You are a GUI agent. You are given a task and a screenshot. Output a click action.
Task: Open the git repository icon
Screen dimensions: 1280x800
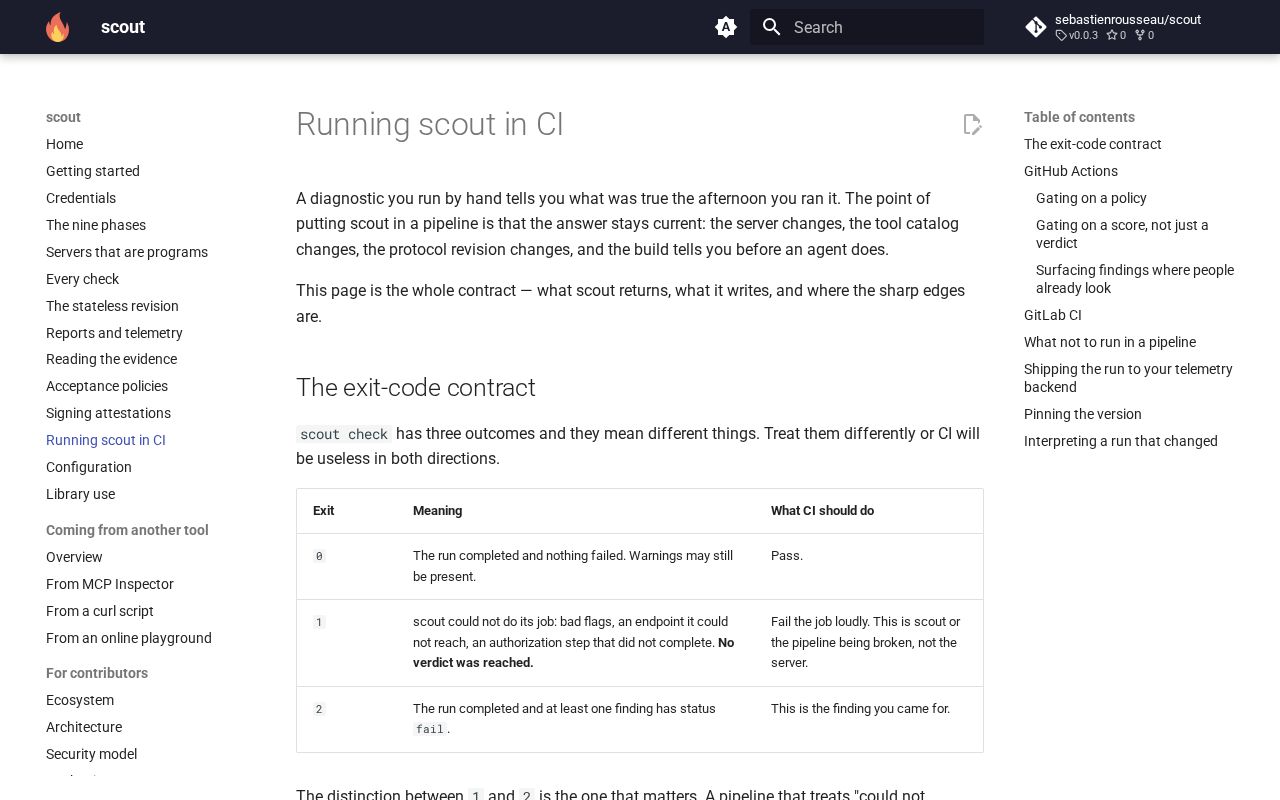(1036, 27)
